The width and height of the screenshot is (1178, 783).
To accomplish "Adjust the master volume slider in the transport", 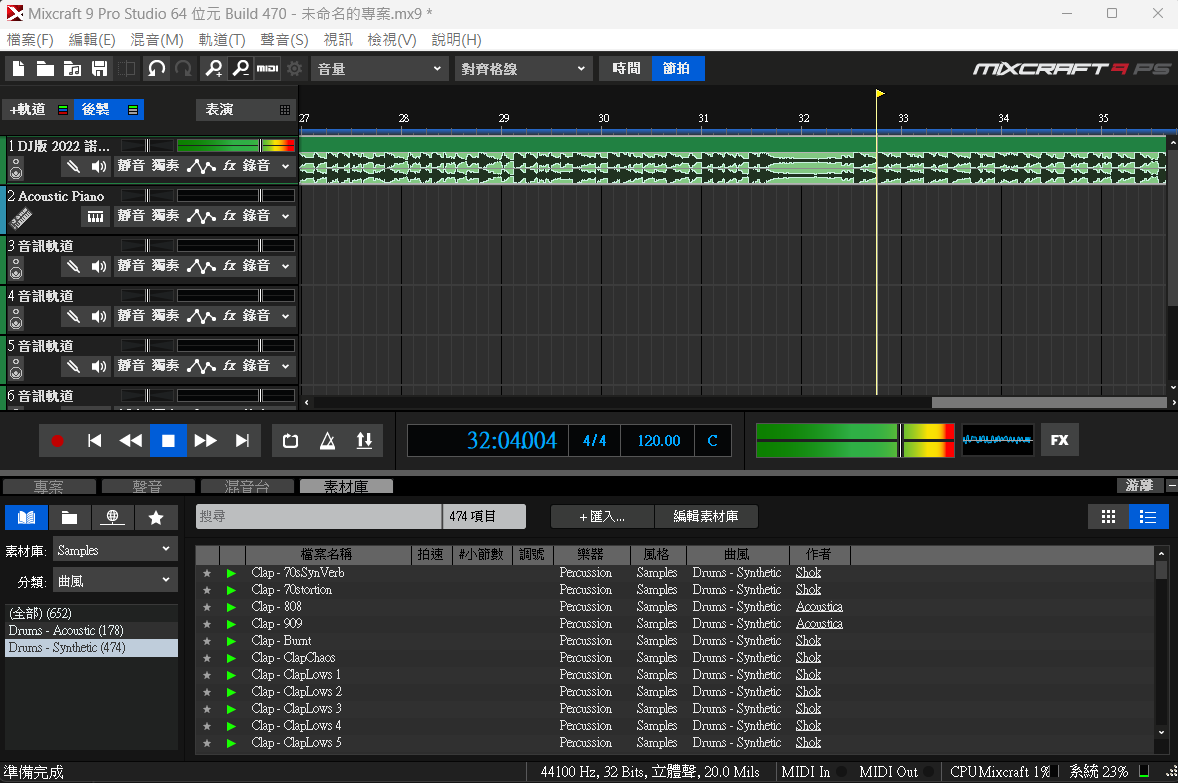I will pyautogui.click(x=901, y=440).
